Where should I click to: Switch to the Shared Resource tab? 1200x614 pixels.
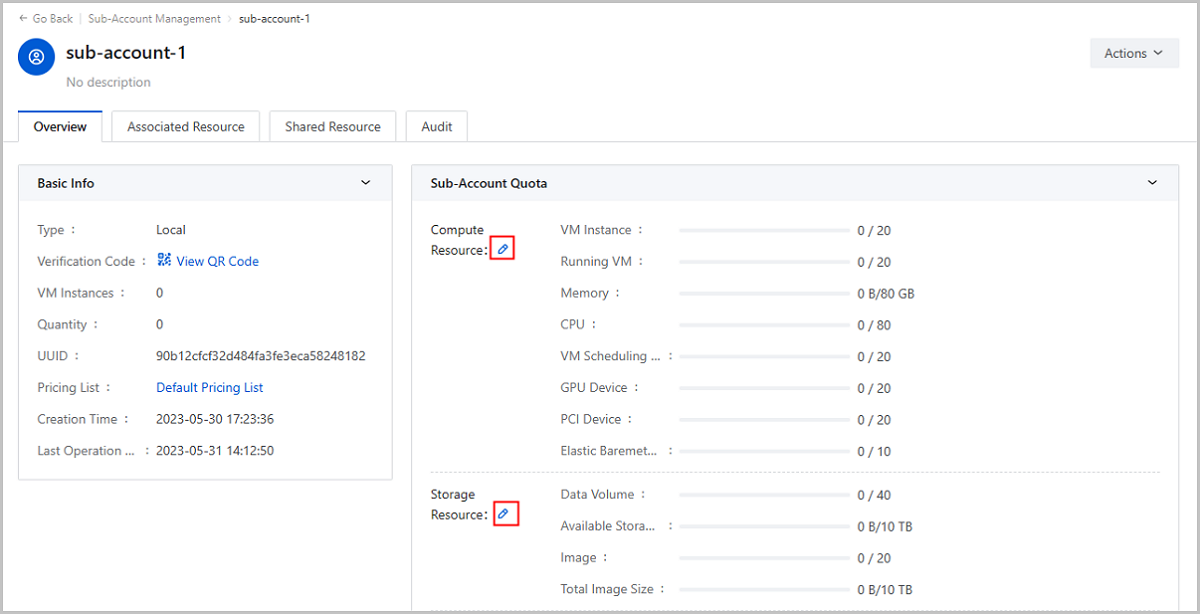click(332, 127)
